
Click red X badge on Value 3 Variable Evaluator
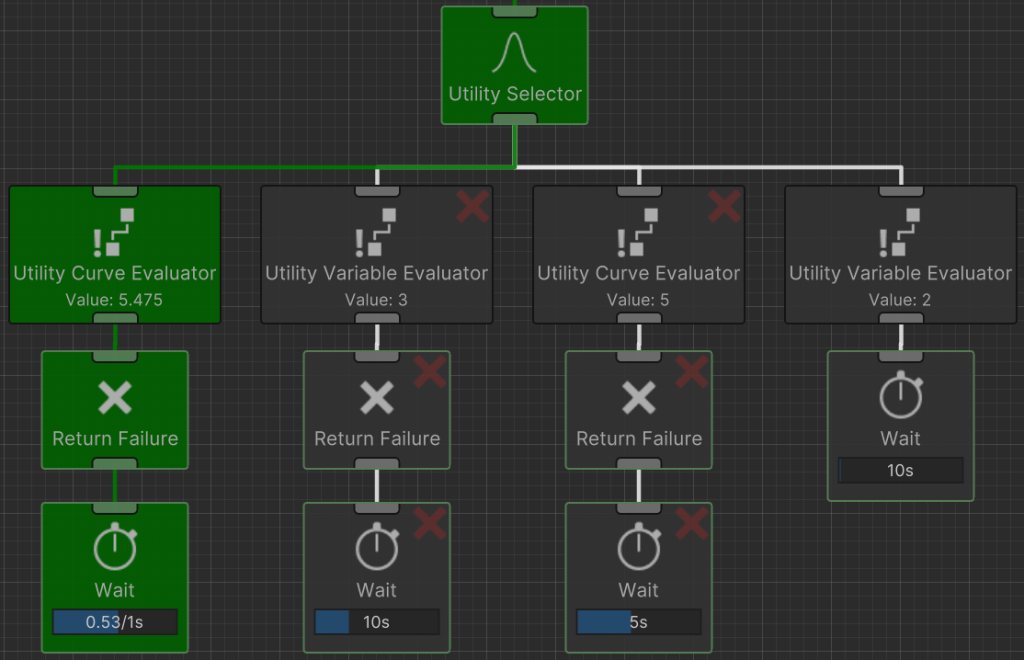[472, 207]
